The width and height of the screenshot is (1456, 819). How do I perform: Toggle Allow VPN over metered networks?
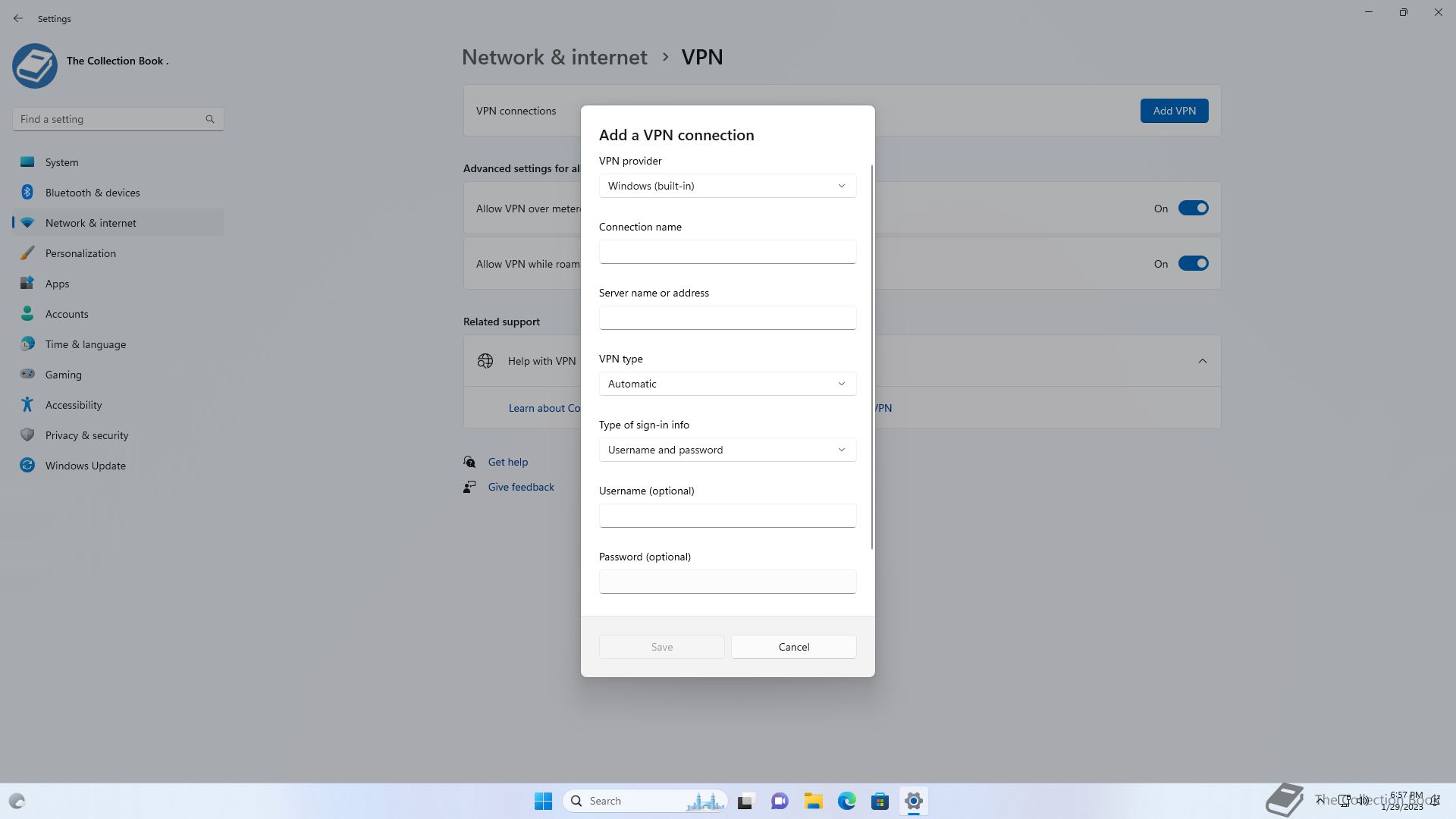point(1192,209)
